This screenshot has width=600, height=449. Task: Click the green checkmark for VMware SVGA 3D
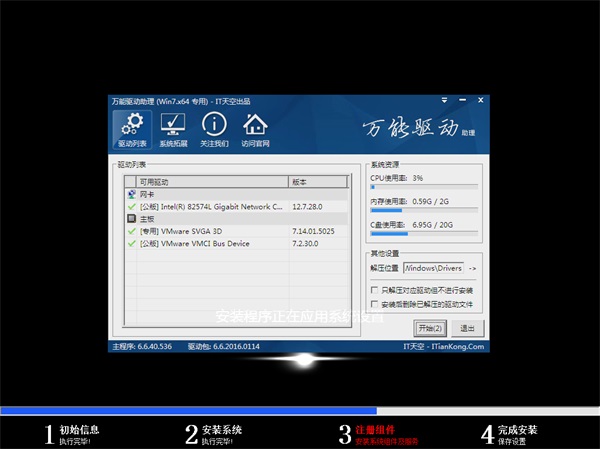click(x=131, y=230)
